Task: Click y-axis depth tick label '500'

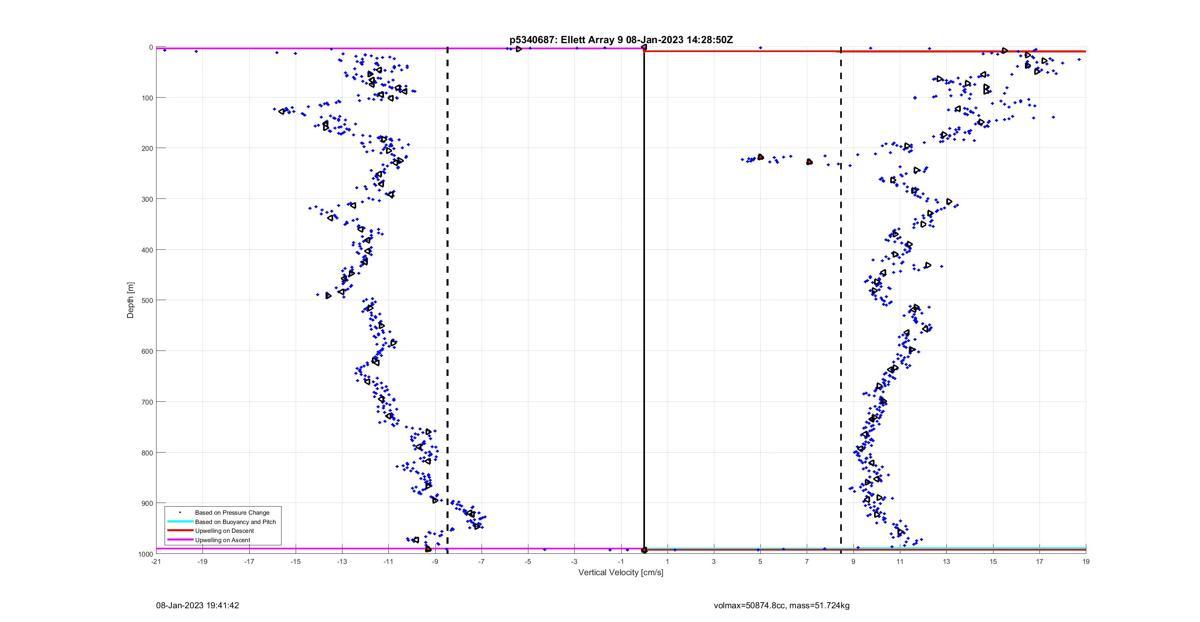Action: [x=146, y=300]
